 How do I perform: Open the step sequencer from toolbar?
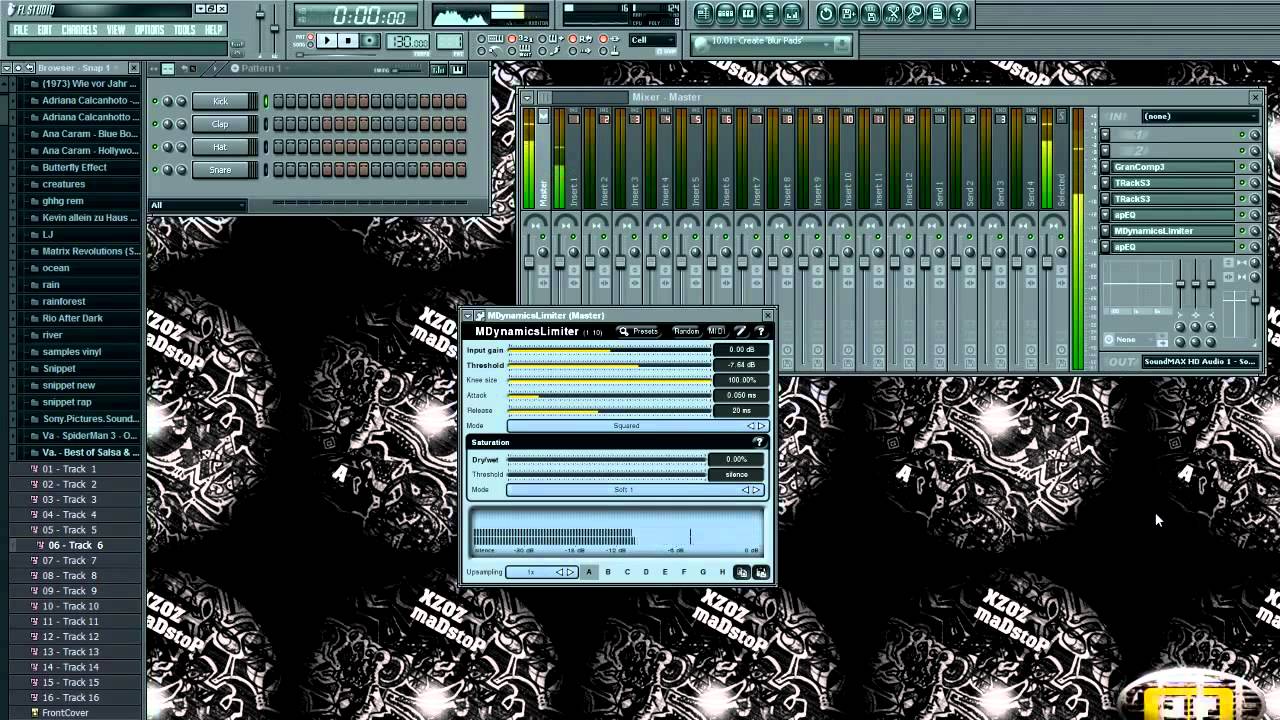725,14
